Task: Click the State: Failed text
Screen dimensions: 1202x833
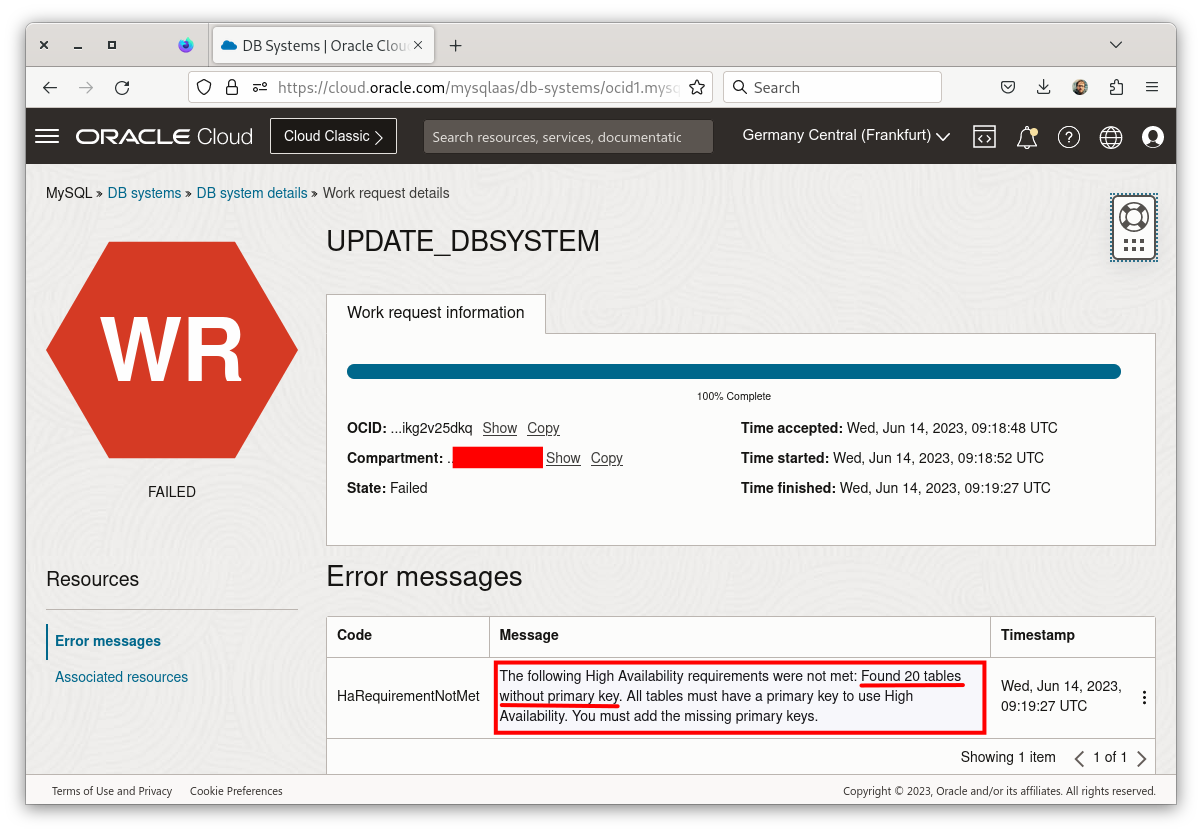Action: [387, 488]
